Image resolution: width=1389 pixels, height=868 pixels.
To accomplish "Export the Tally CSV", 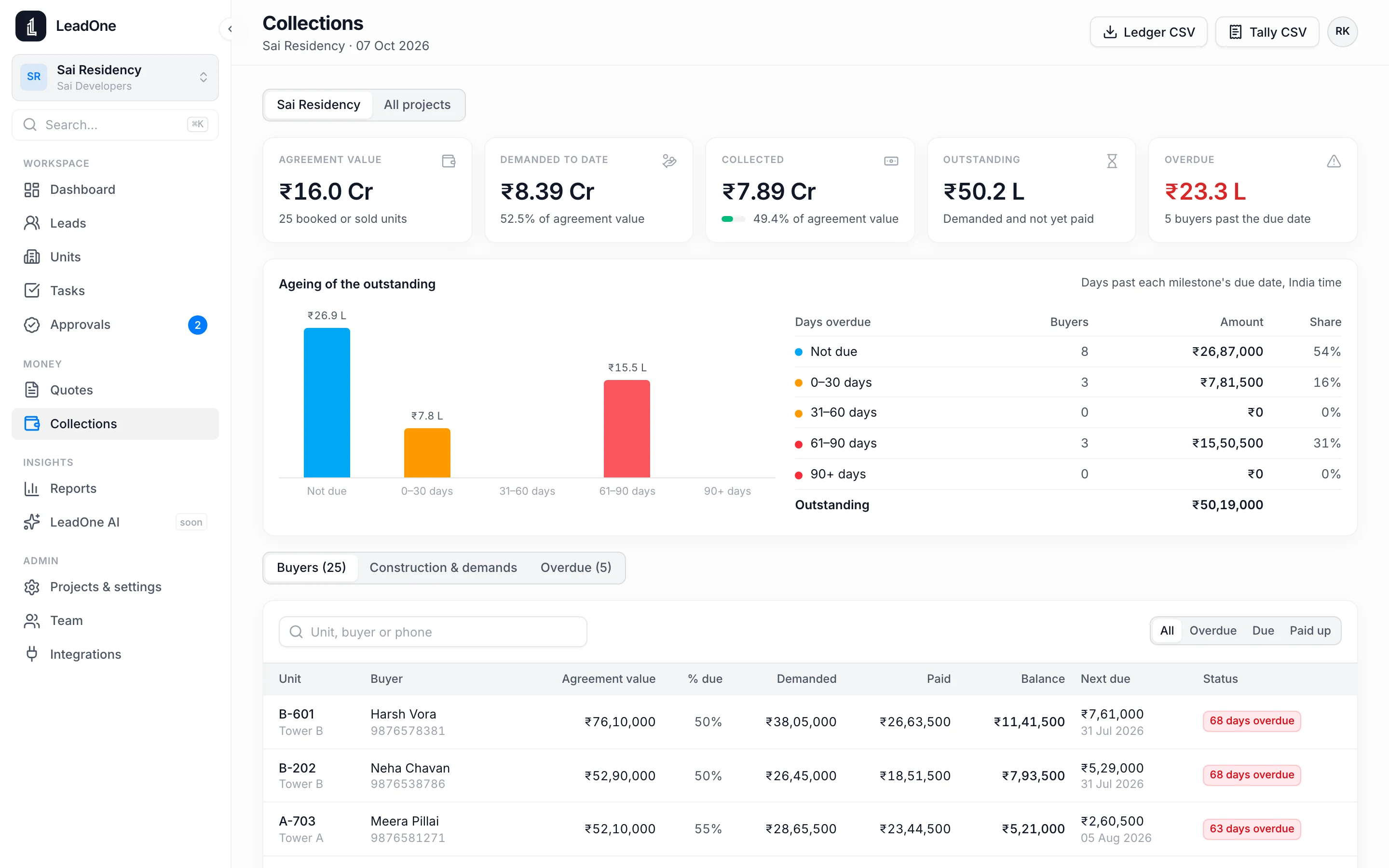I will coord(1267,32).
